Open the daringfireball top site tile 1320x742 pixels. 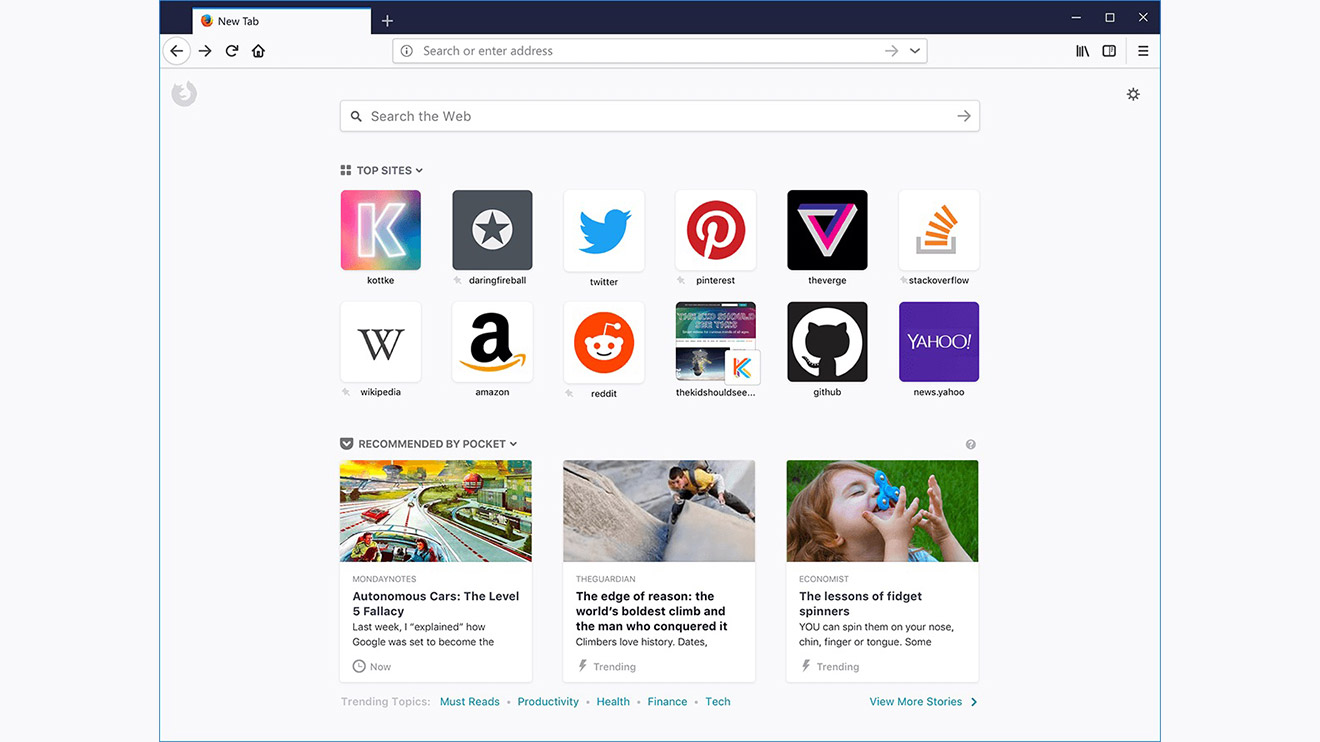click(x=492, y=230)
